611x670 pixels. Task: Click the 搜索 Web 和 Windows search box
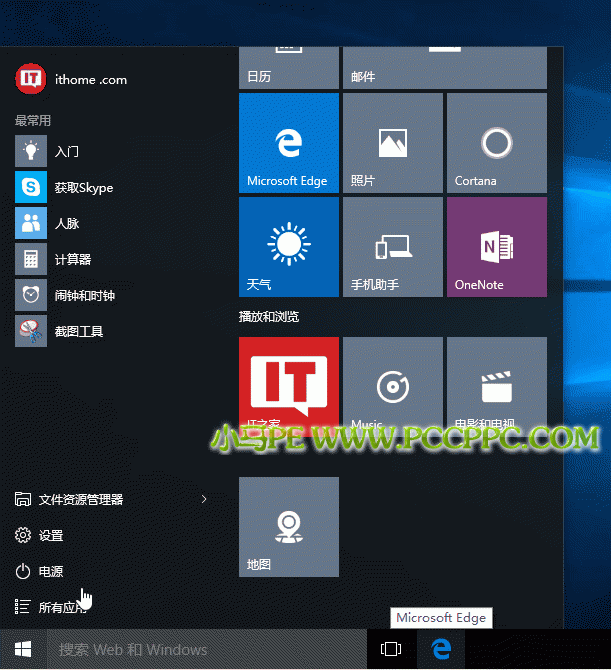(x=207, y=649)
